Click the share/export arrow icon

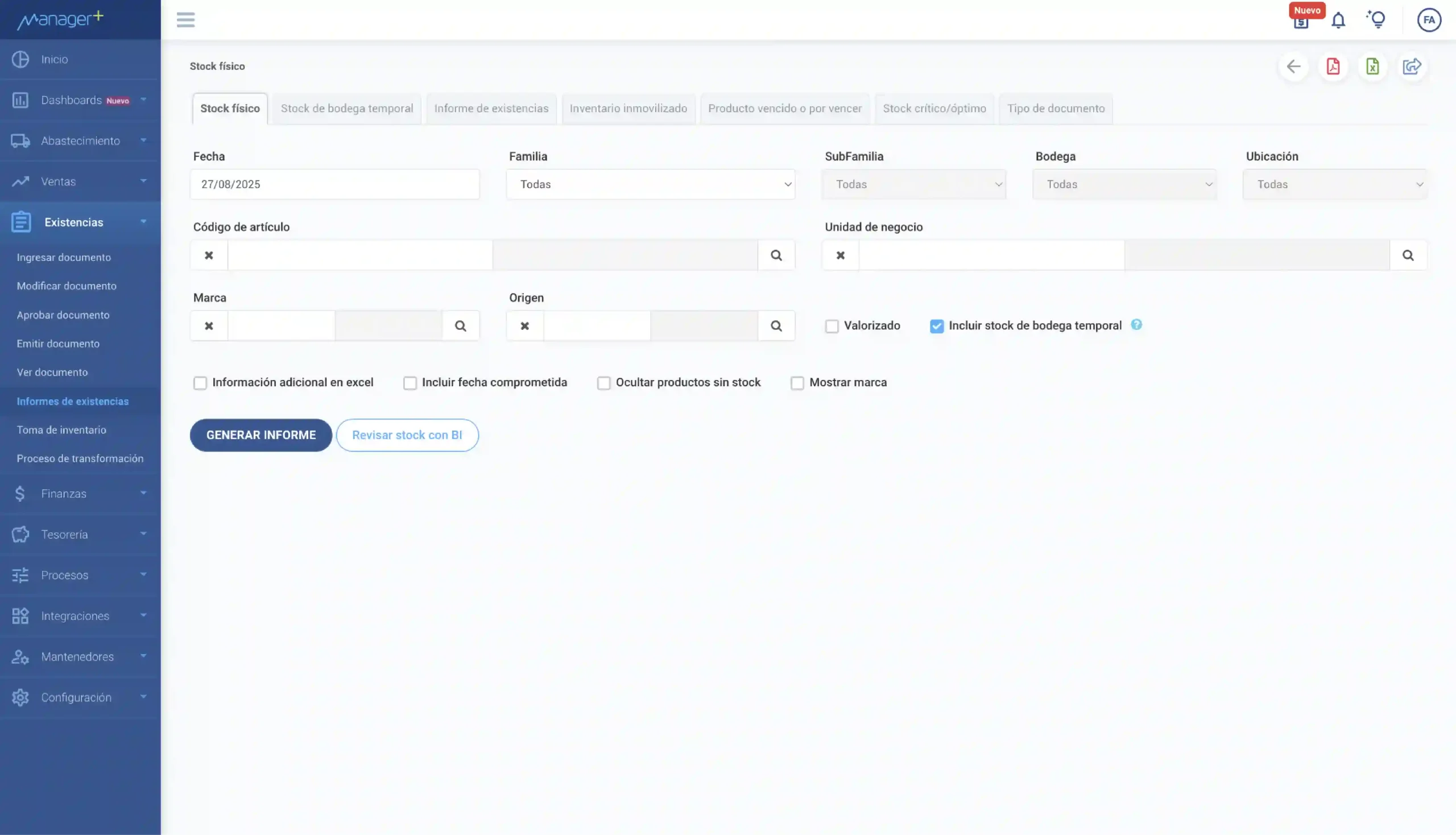[x=1411, y=67]
